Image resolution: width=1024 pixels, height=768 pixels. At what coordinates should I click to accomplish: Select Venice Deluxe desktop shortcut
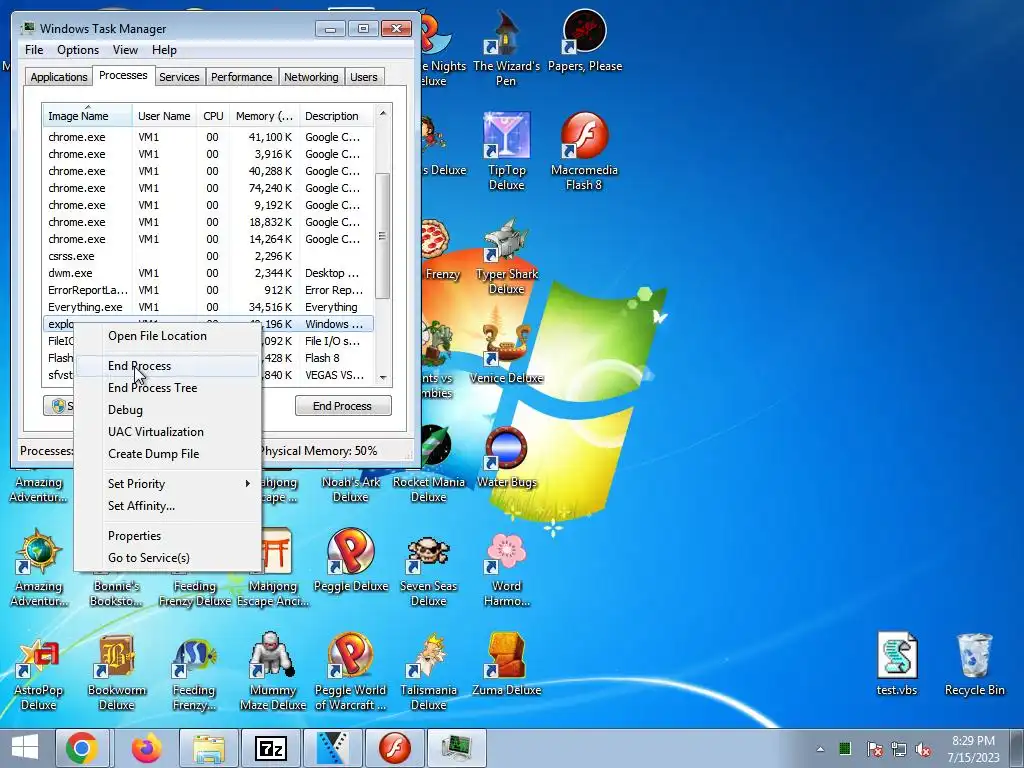506,353
